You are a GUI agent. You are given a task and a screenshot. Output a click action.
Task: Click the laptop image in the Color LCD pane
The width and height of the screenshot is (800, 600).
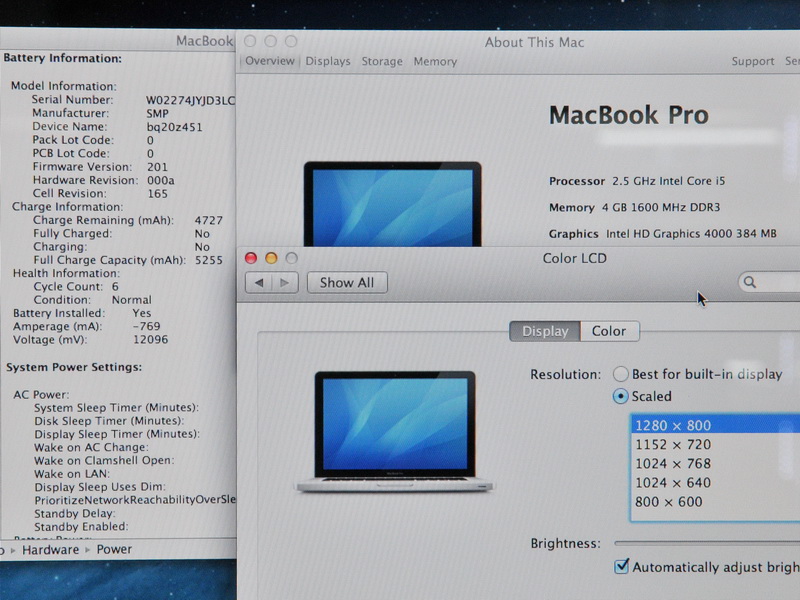coord(394,432)
